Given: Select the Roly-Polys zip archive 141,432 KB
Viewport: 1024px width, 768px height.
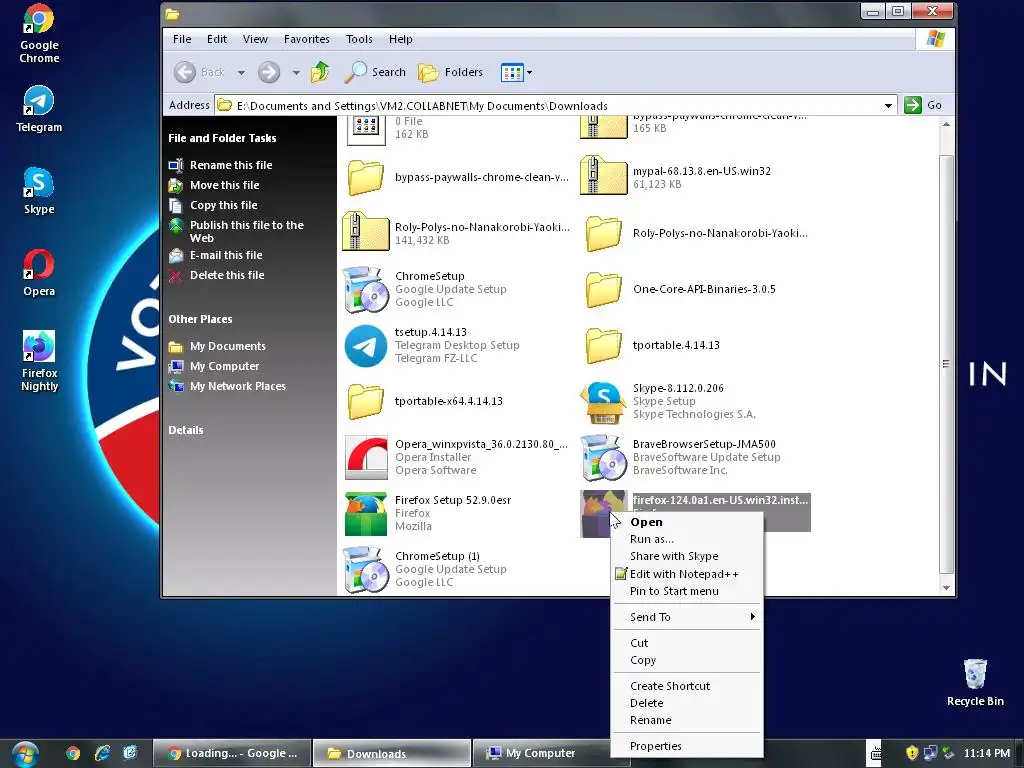Looking at the screenshot, I should click(366, 232).
